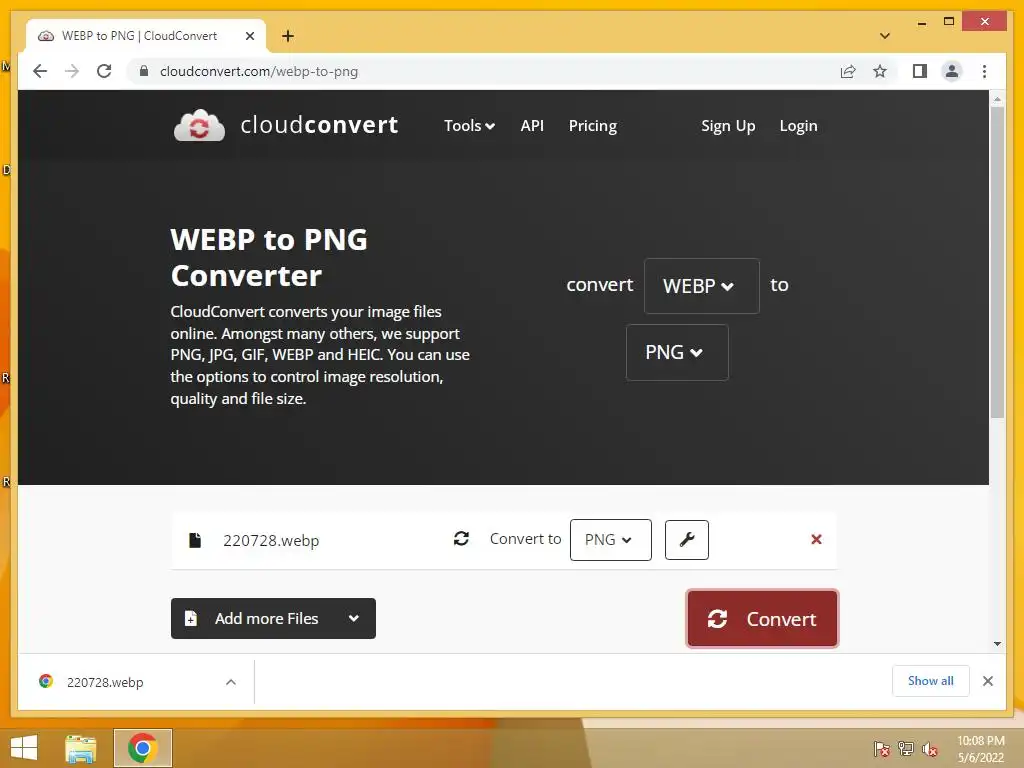This screenshot has width=1024, height=768.
Task: Open the WEBP source format dropdown
Action: [x=701, y=286]
